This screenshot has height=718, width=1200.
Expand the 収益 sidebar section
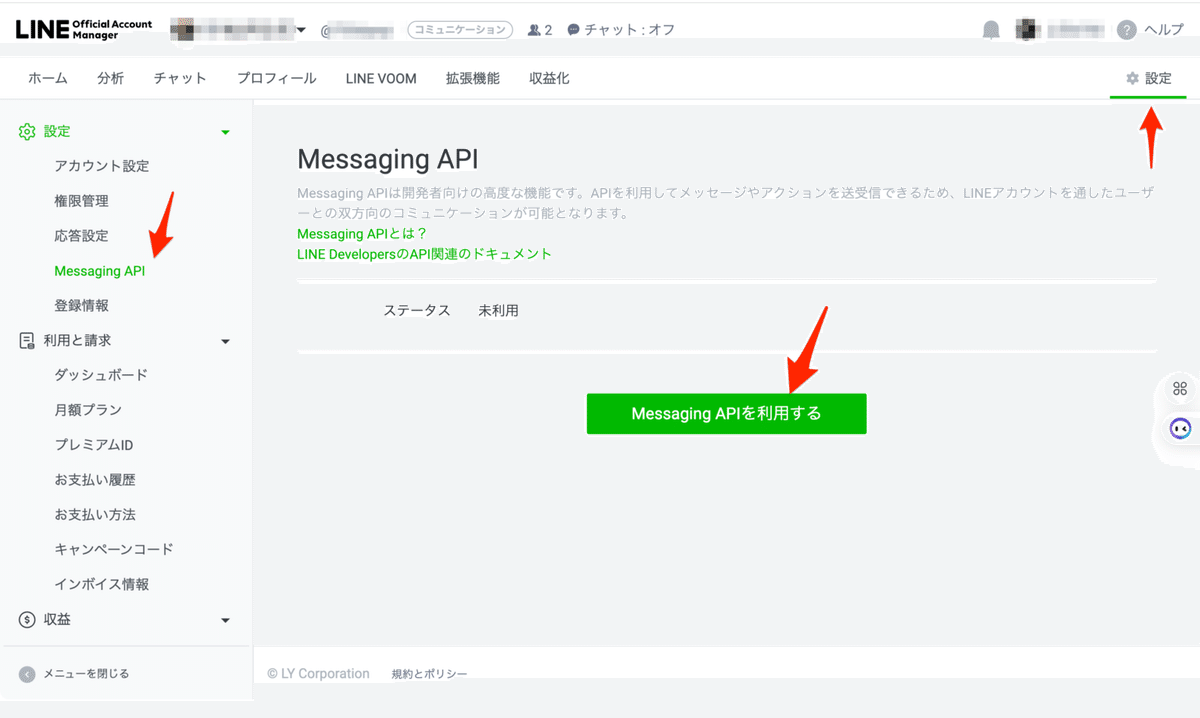(225, 620)
